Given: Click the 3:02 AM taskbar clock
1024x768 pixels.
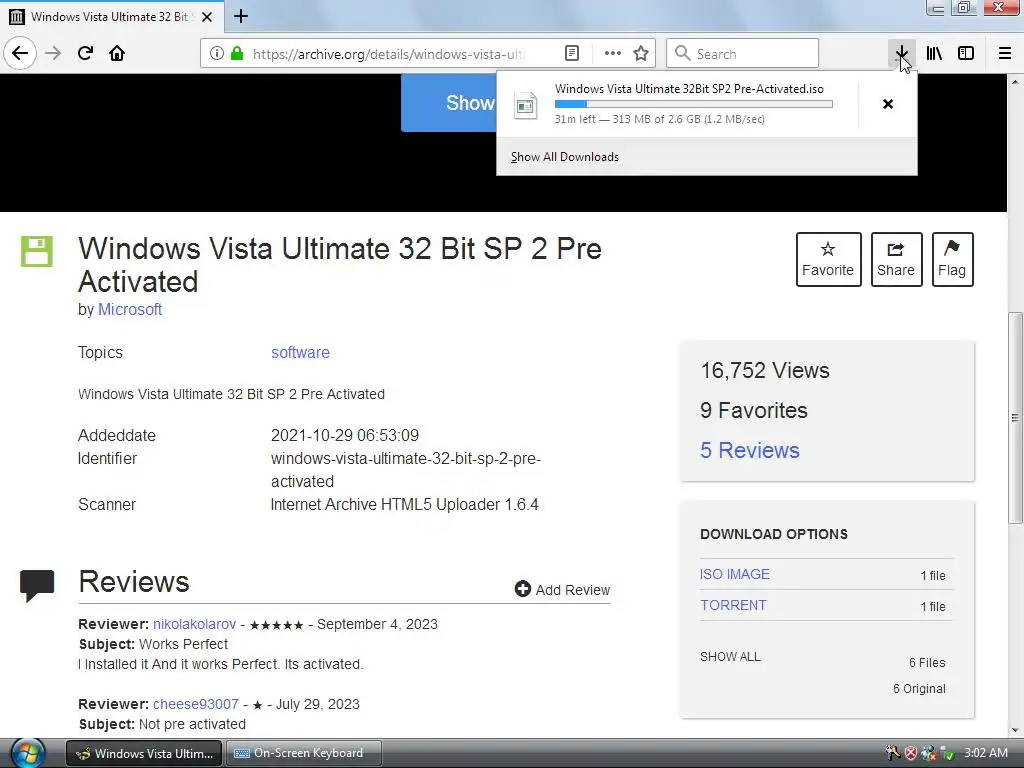Looking at the screenshot, I should [x=985, y=753].
